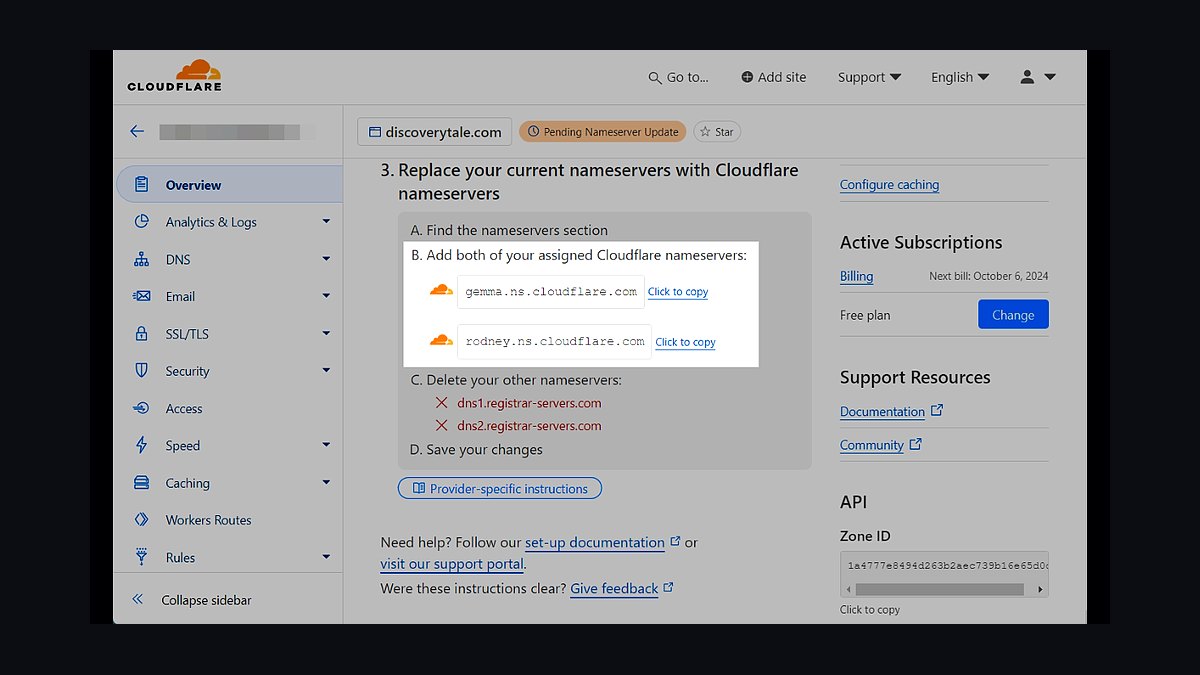Open the Community support link
The image size is (1200, 675).
click(872, 445)
